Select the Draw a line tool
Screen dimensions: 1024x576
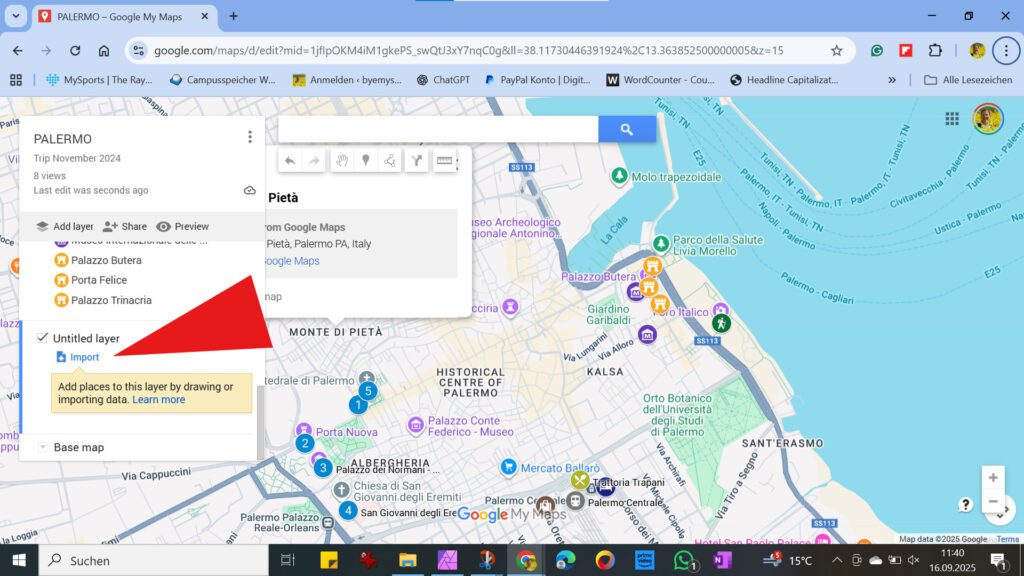coord(392,160)
